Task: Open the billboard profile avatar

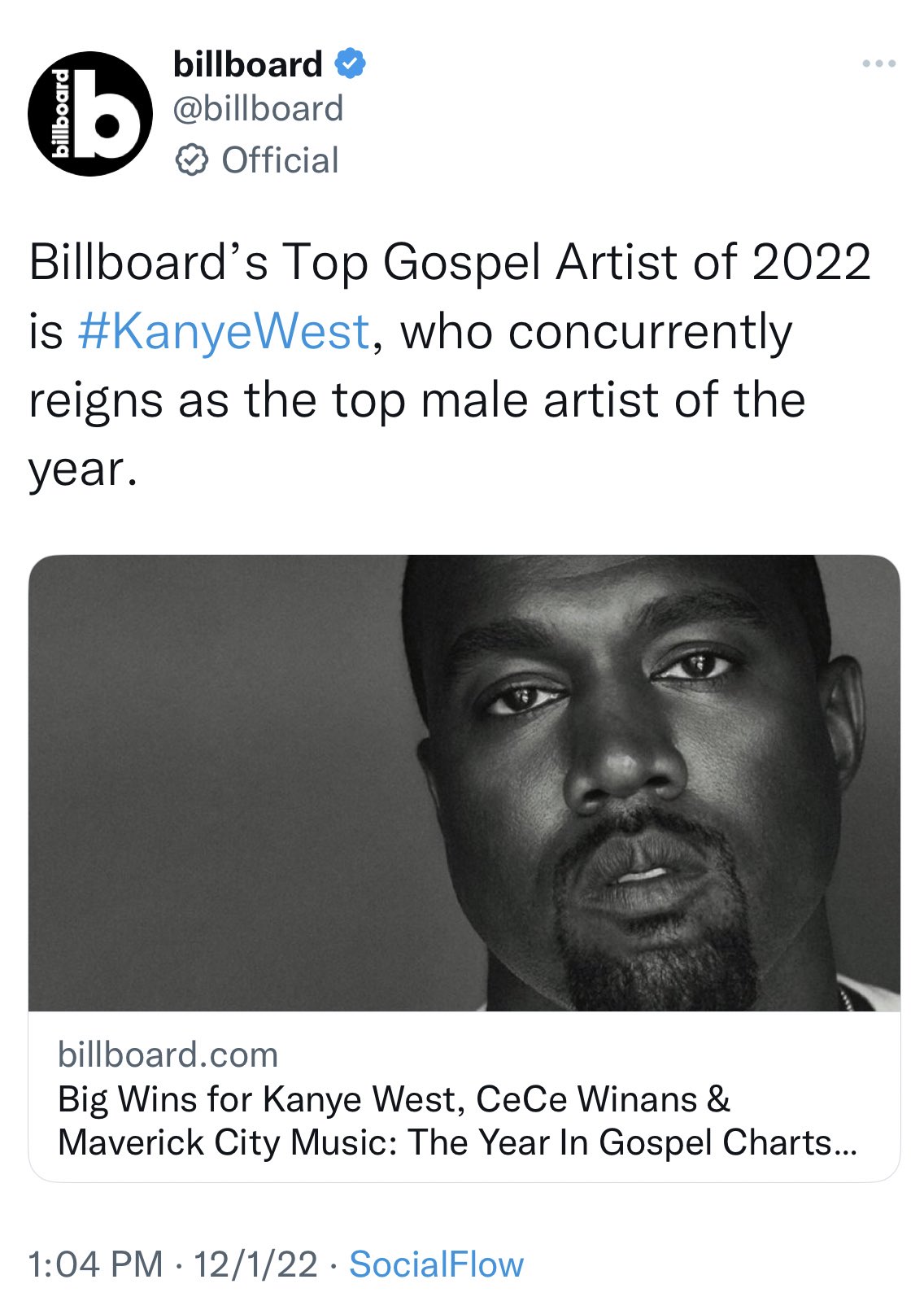Action: [x=89, y=113]
